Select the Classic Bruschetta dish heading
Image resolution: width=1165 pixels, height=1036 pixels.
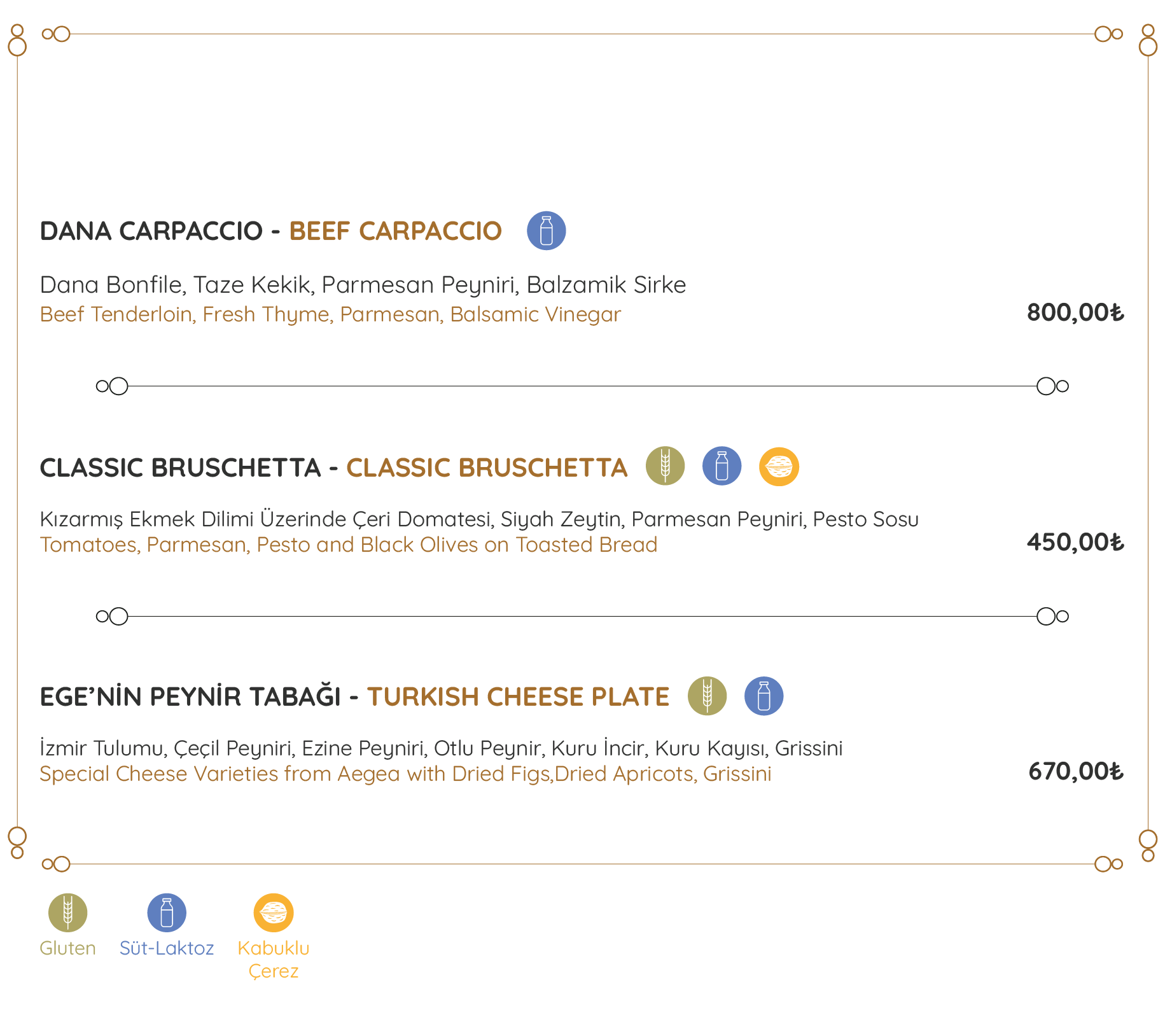tap(333, 468)
